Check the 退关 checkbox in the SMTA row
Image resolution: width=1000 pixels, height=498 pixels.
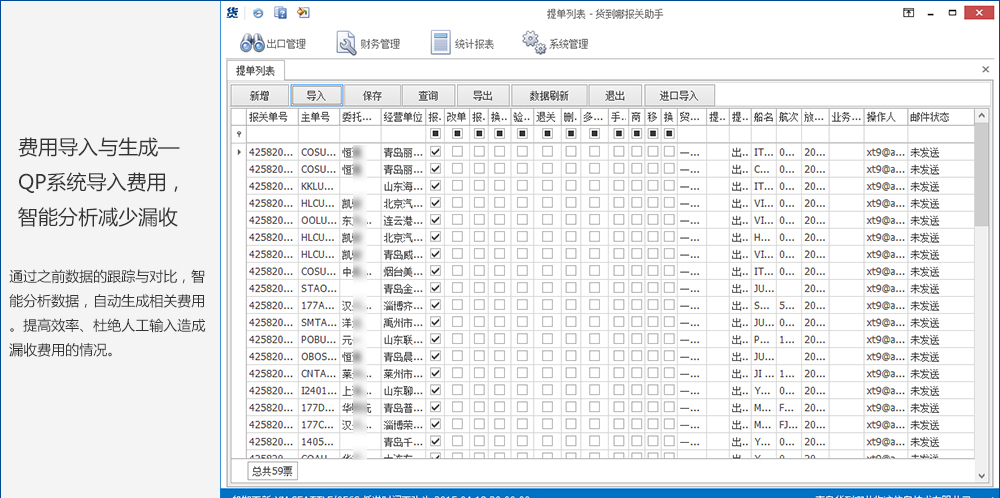coord(547,321)
